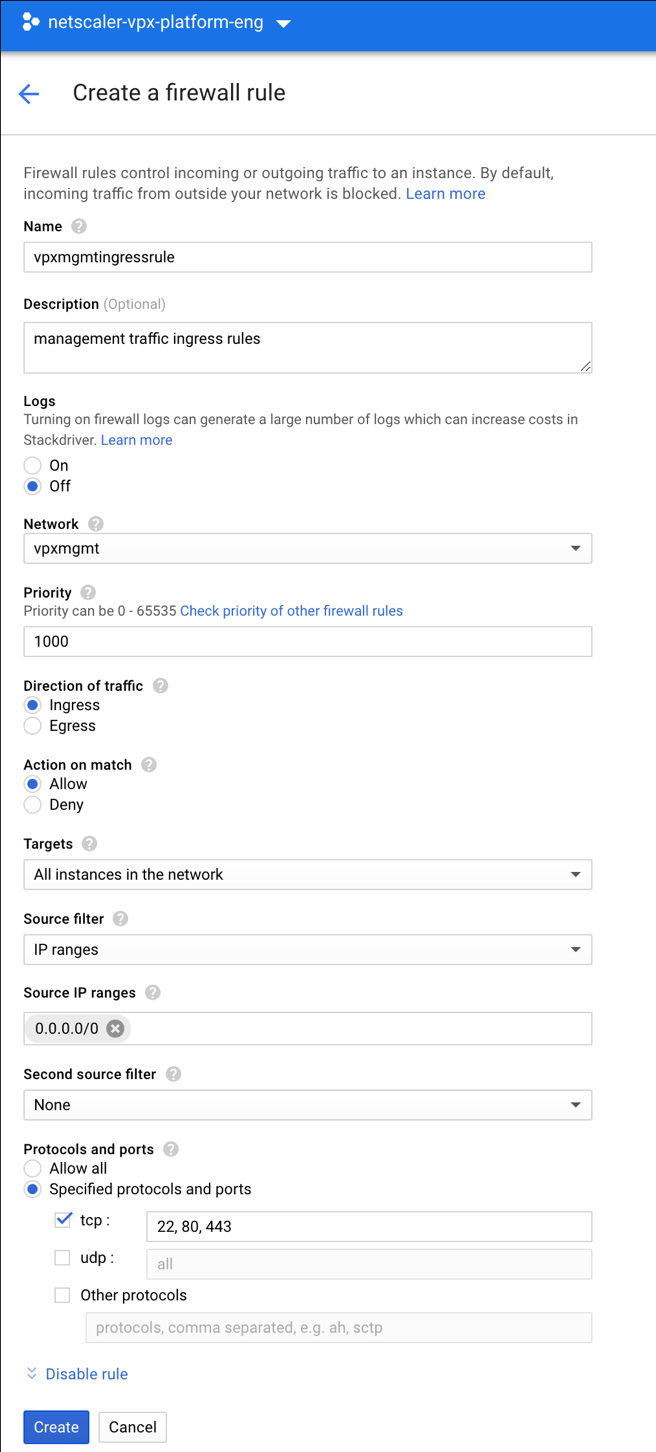This screenshot has height=1452, width=656.
Task: Click the project hexagon icon in header
Action: [x=31, y=22]
